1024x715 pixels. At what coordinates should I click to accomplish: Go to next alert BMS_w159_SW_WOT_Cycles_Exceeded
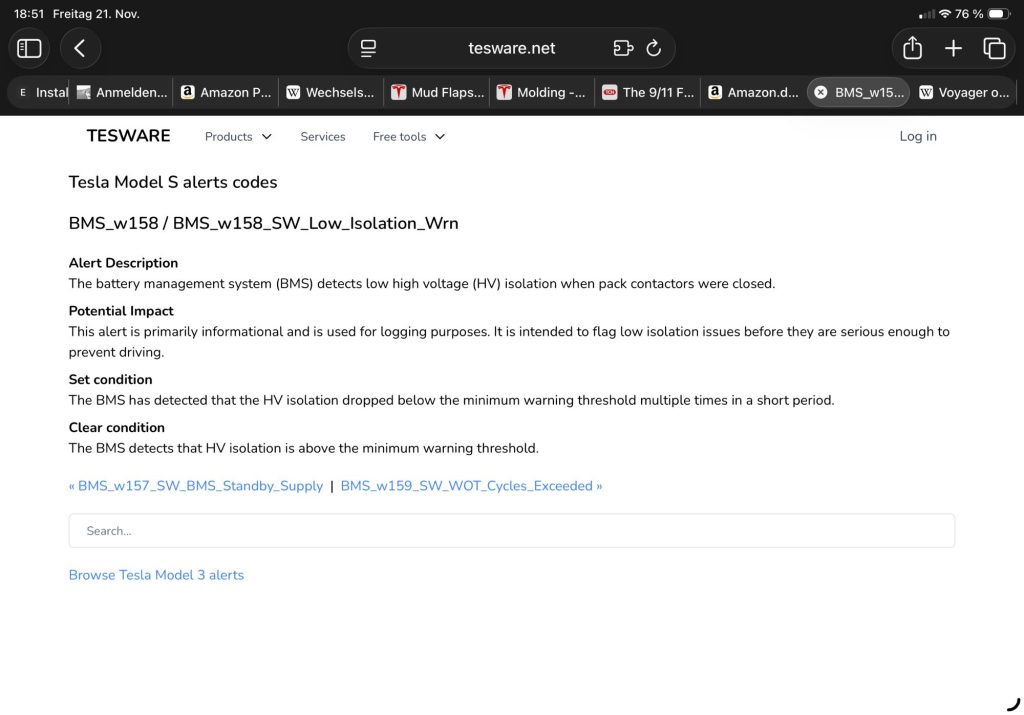471,486
